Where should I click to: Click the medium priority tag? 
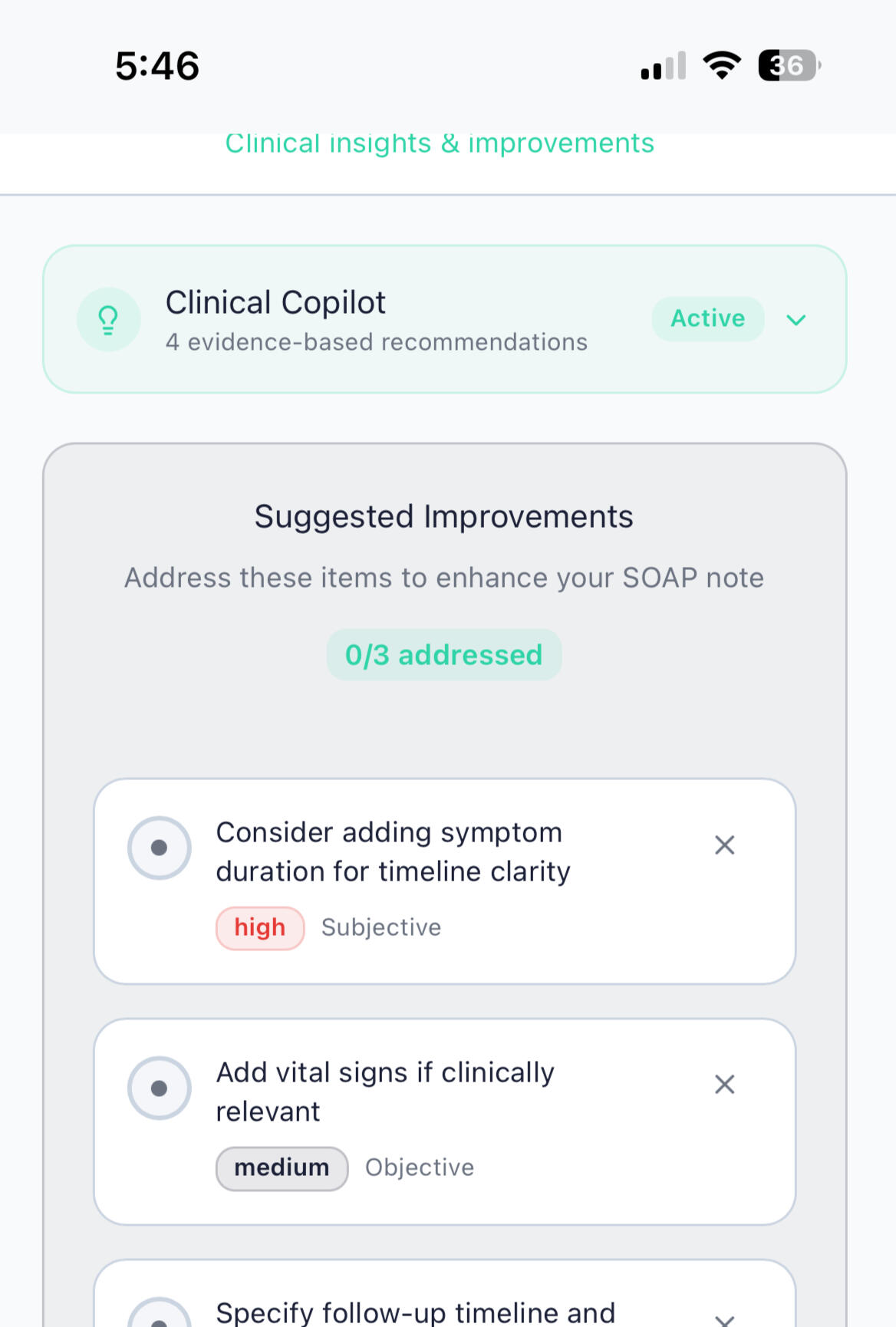[x=282, y=1168]
